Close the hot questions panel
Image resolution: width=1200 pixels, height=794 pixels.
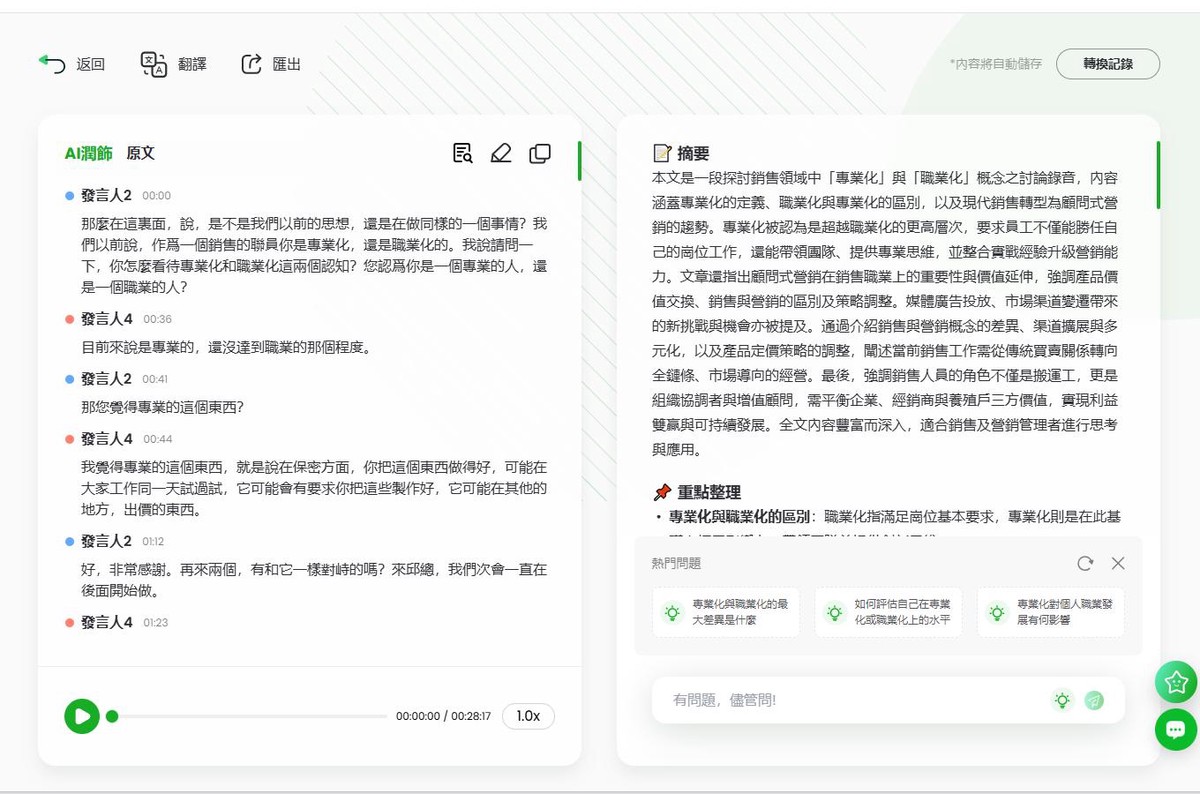[x=1118, y=563]
